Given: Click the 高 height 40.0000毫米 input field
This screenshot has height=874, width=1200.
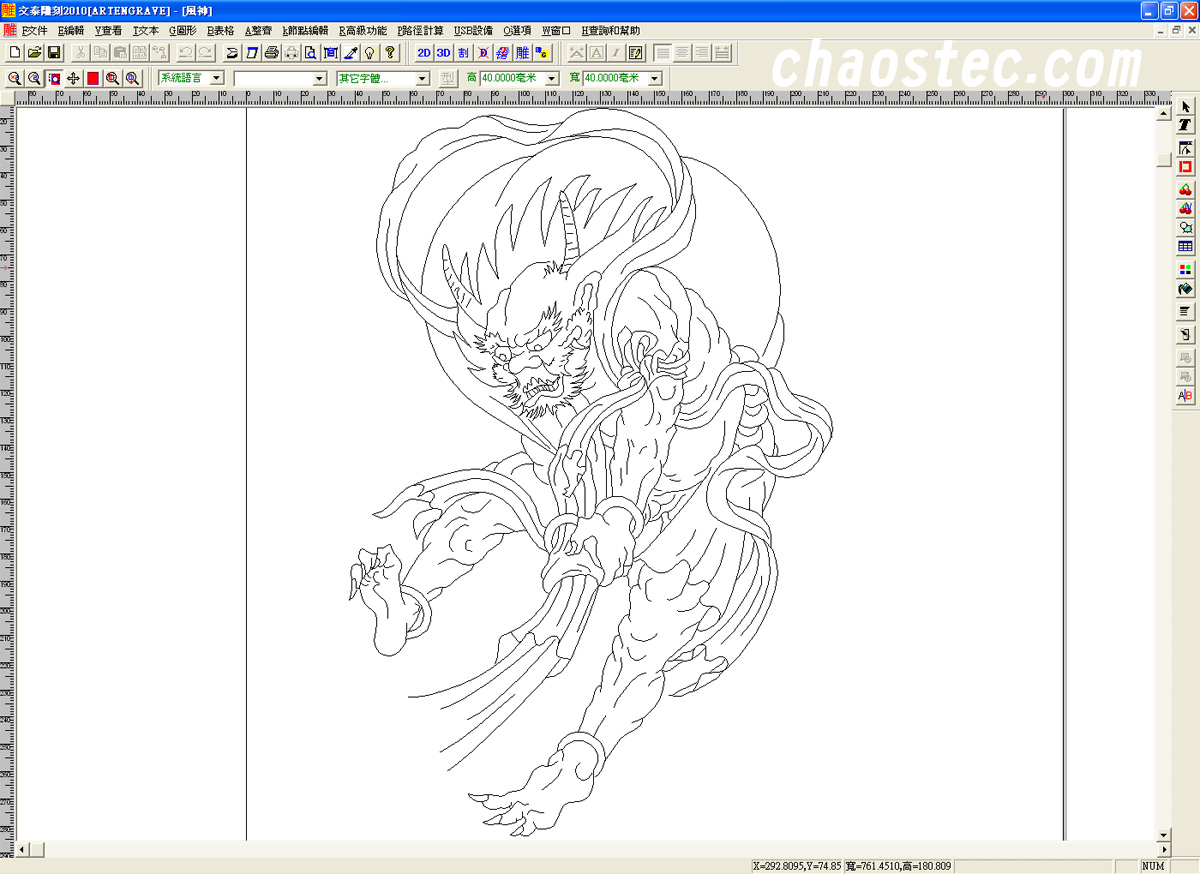Looking at the screenshot, I should tap(512, 78).
